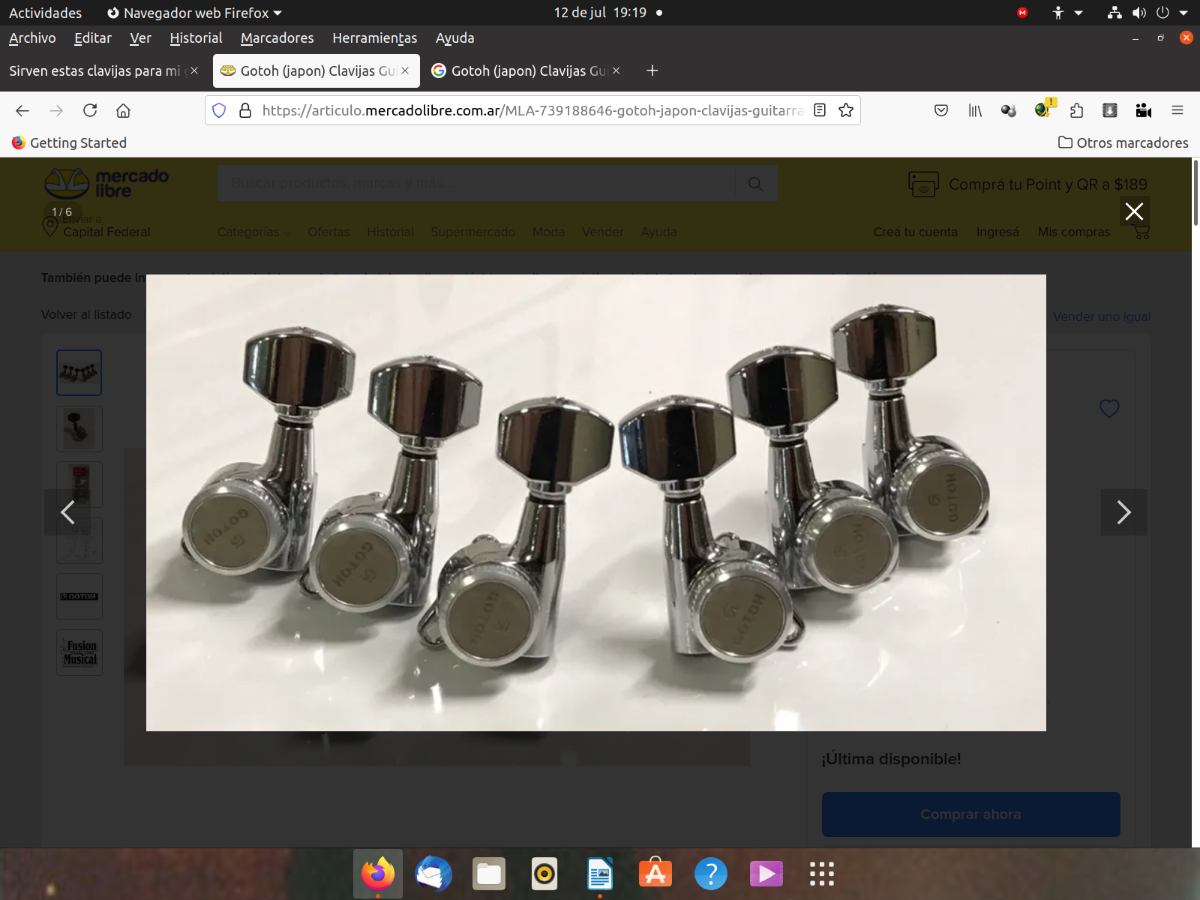Go to previous product image arrow

pyautogui.click(x=68, y=513)
